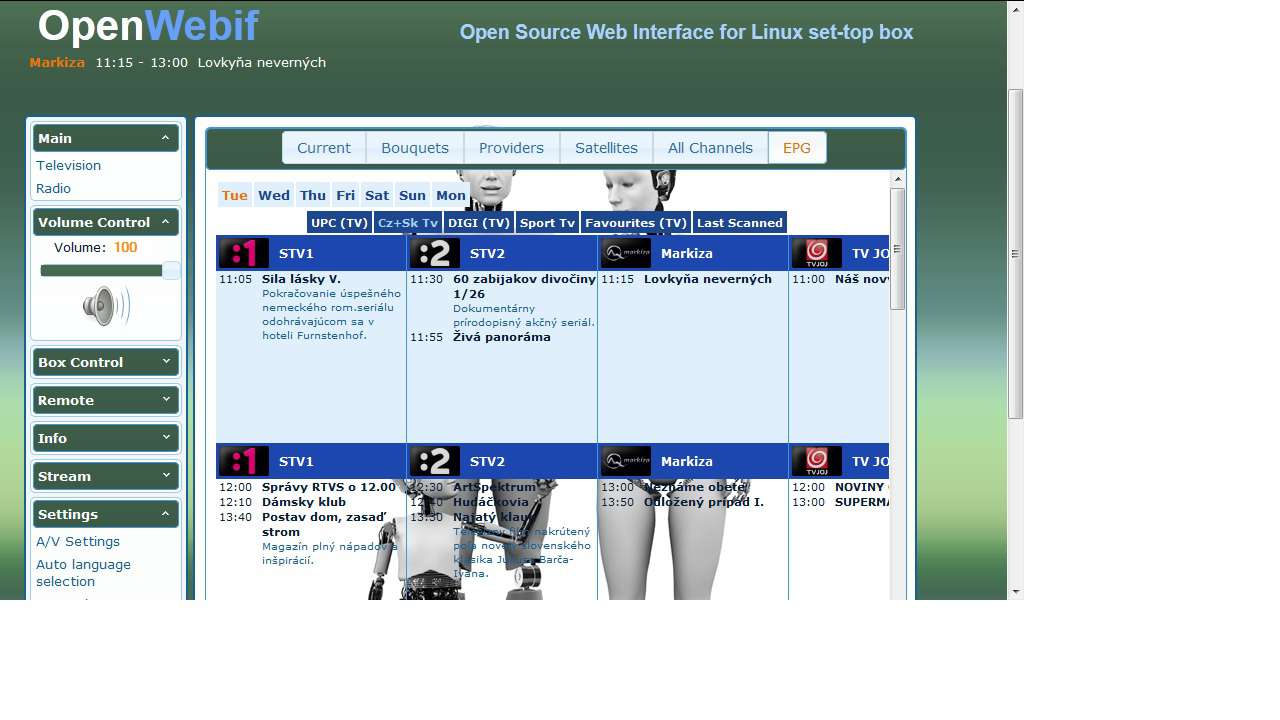1280x720 pixels.
Task: Click the volume value 100
Action: click(x=125, y=247)
